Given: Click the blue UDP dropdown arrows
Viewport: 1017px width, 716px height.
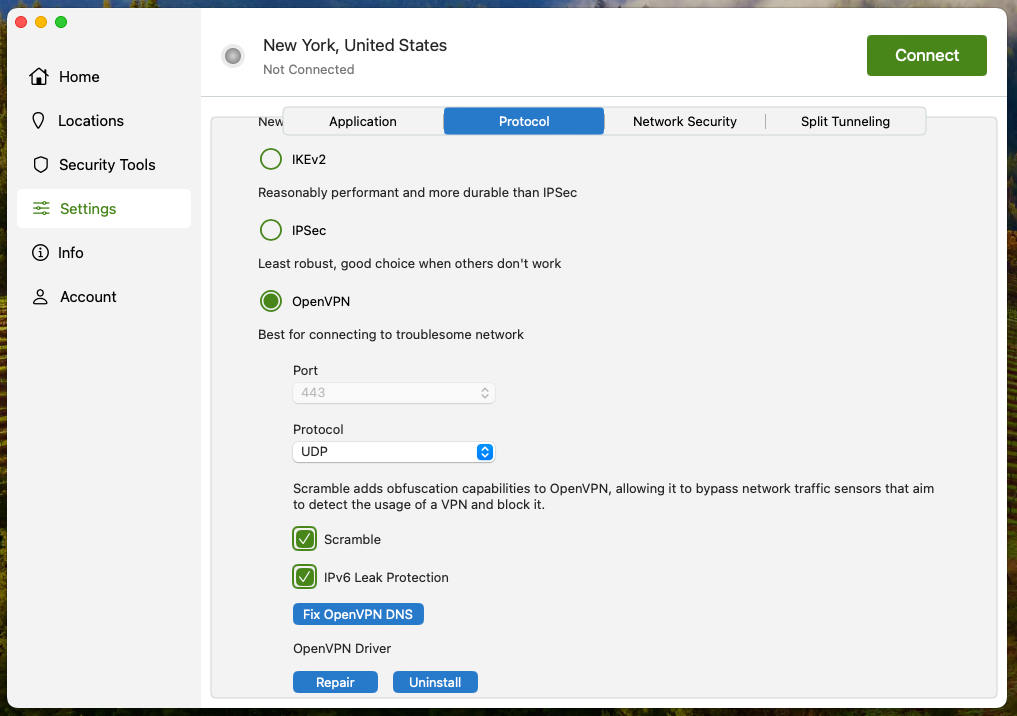Looking at the screenshot, I should tap(485, 451).
